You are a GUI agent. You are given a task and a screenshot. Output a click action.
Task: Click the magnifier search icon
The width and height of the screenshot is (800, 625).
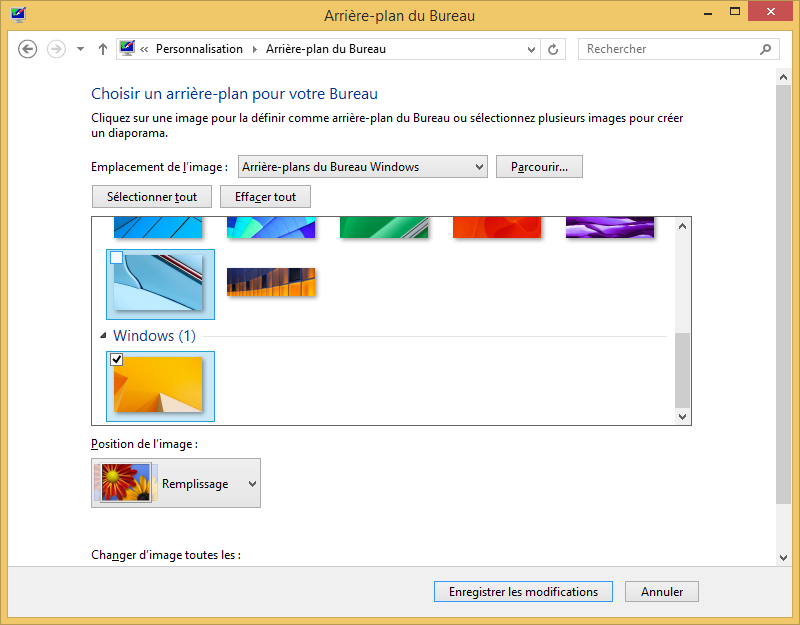coord(765,49)
